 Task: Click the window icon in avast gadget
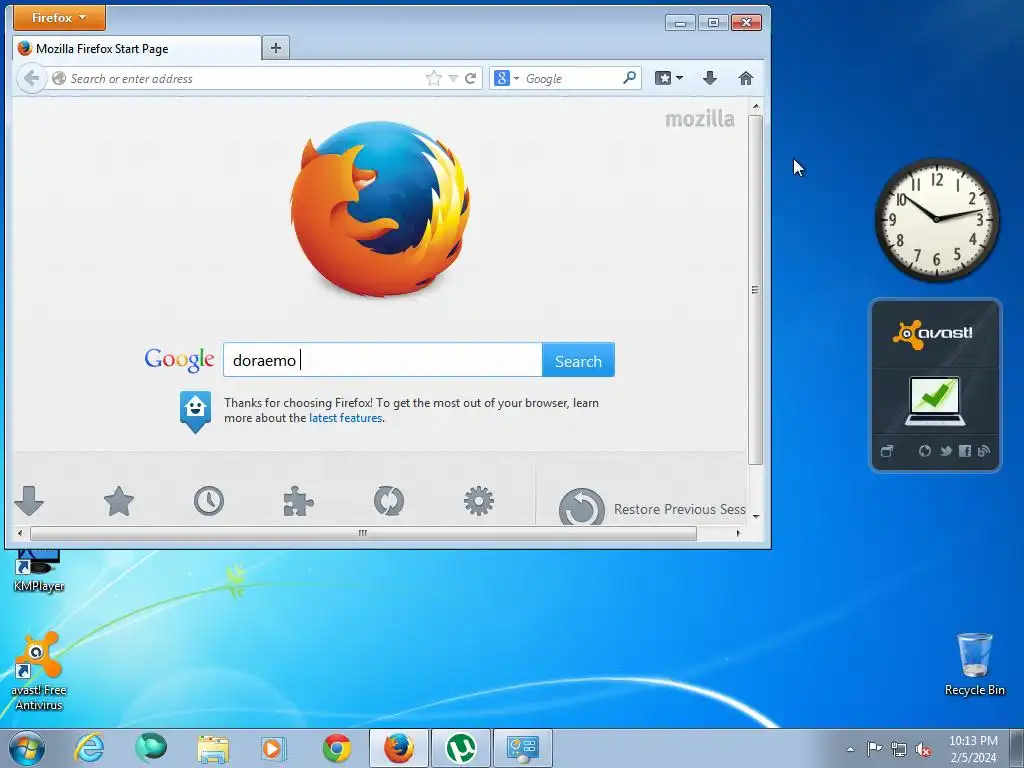[x=887, y=451]
